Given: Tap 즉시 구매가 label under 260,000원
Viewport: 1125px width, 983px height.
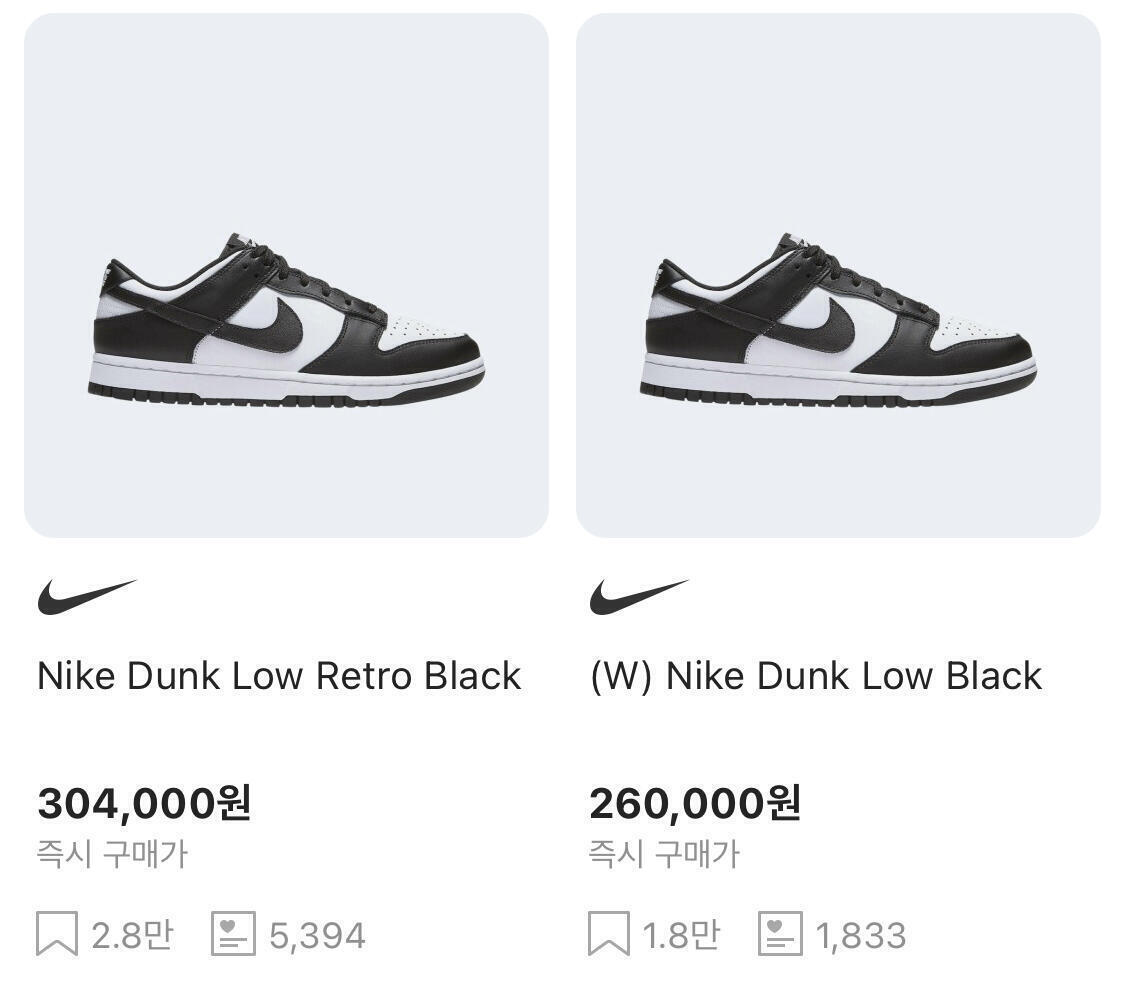Looking at the screenshot, I should click(664, 855).
